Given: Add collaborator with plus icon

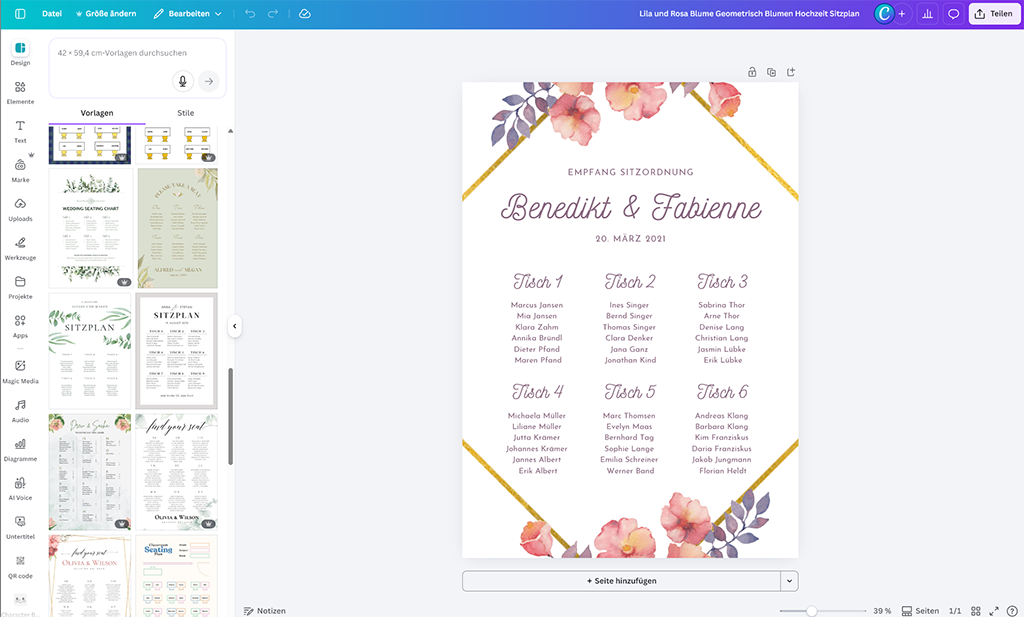Looking at the screenshot, I should pos(902,14).
